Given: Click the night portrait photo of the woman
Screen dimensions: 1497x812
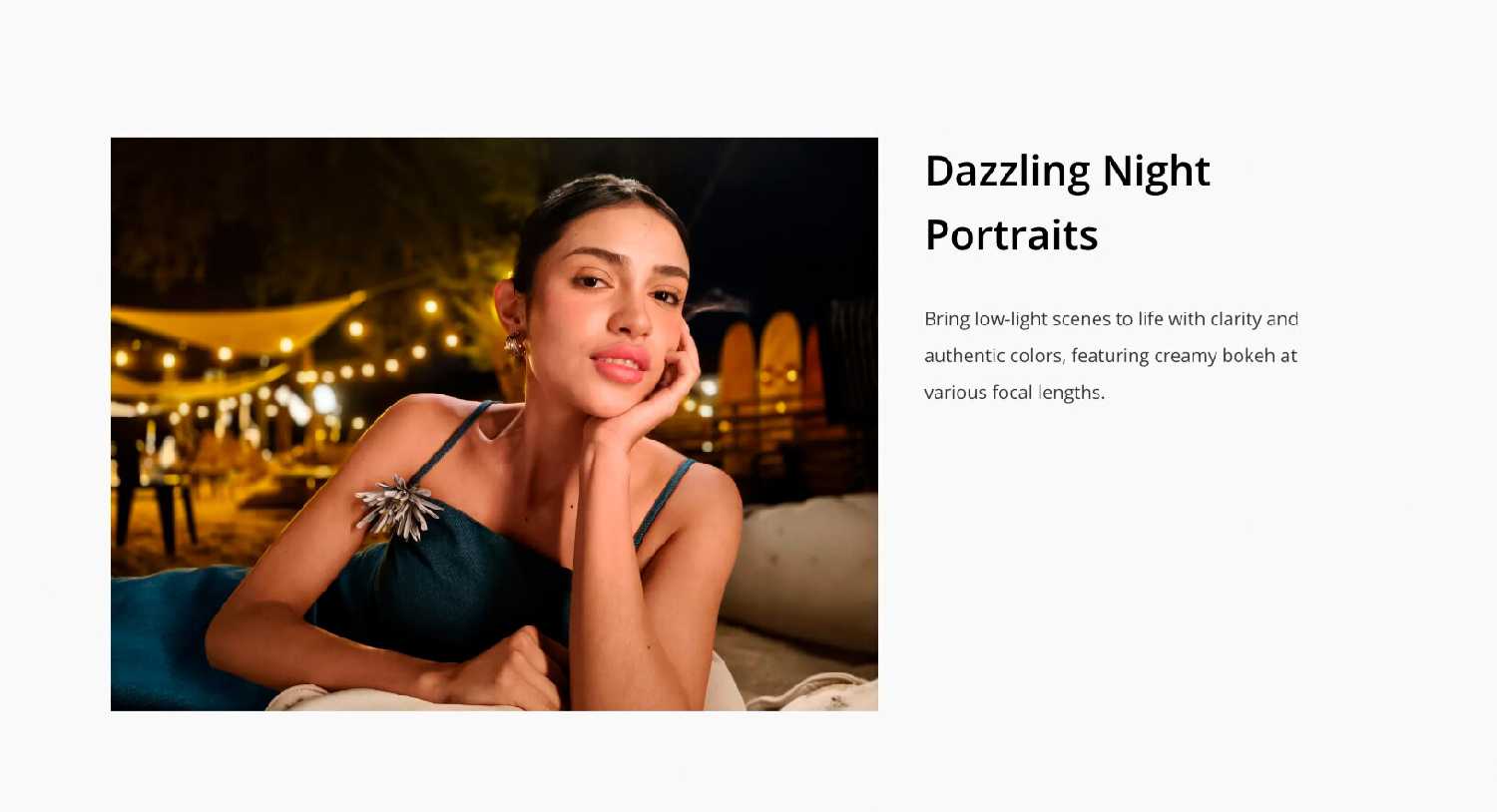Looking at the screenshot, I should (x=494, y=424).
